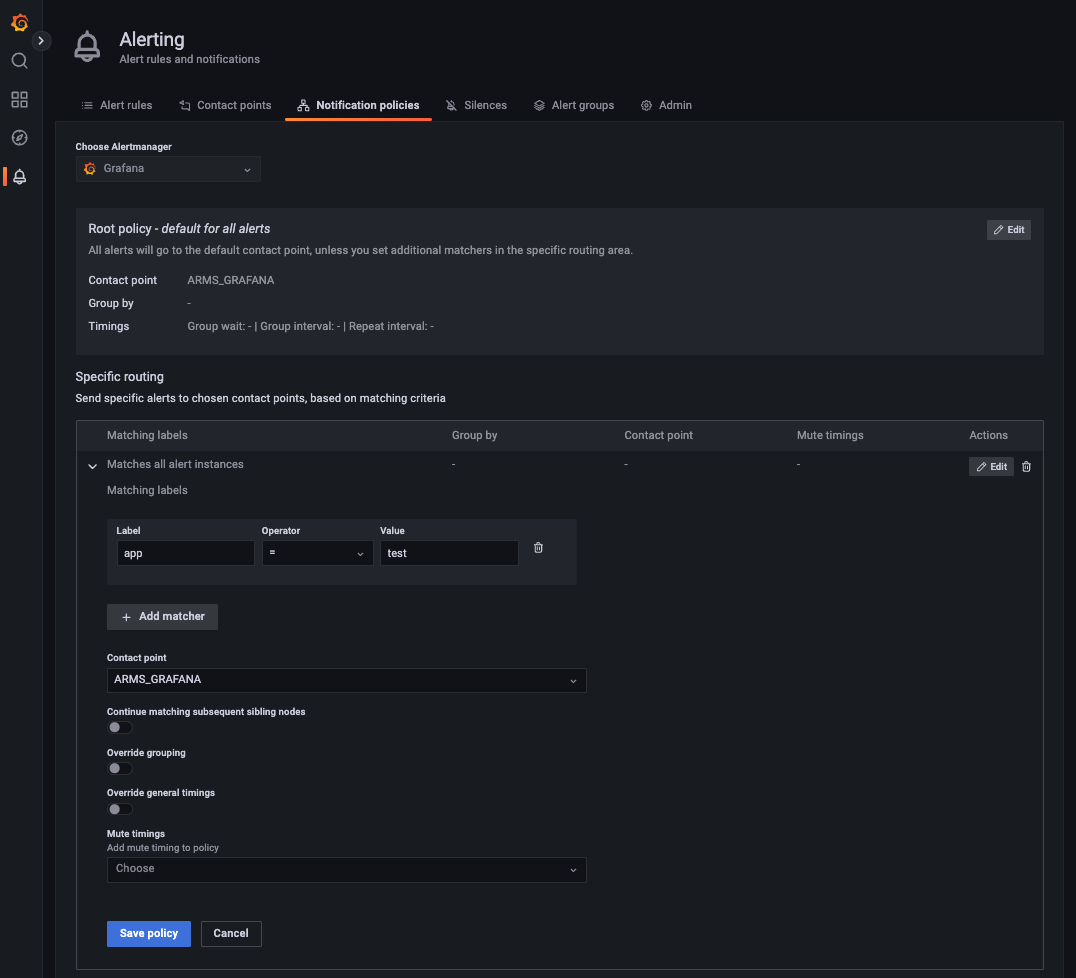Delete the app=test matcher trash icon
Viewport: 1076px width, 978px height.
538,548
